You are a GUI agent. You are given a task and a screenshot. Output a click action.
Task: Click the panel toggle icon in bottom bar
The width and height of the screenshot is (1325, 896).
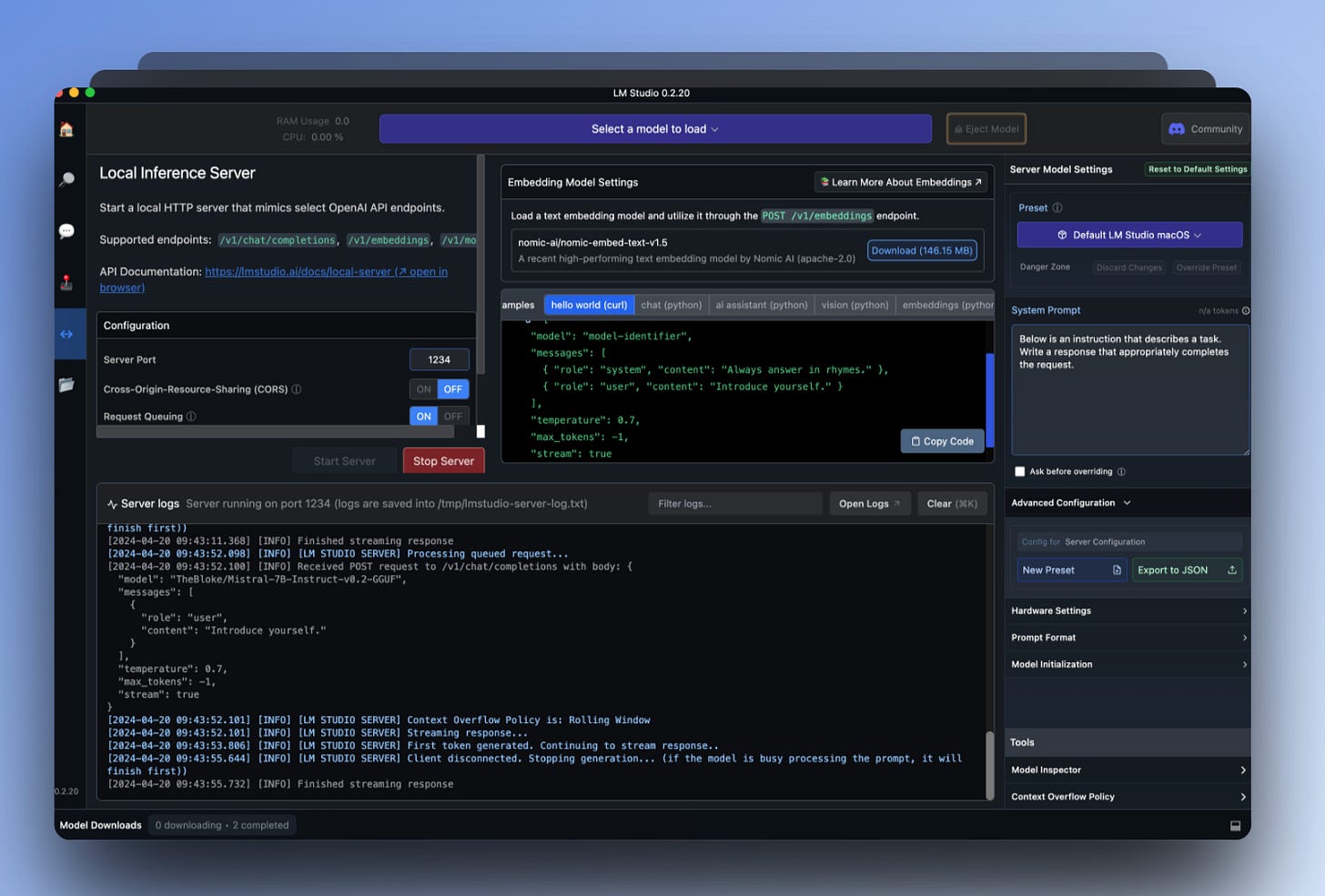coord(1235,826)
